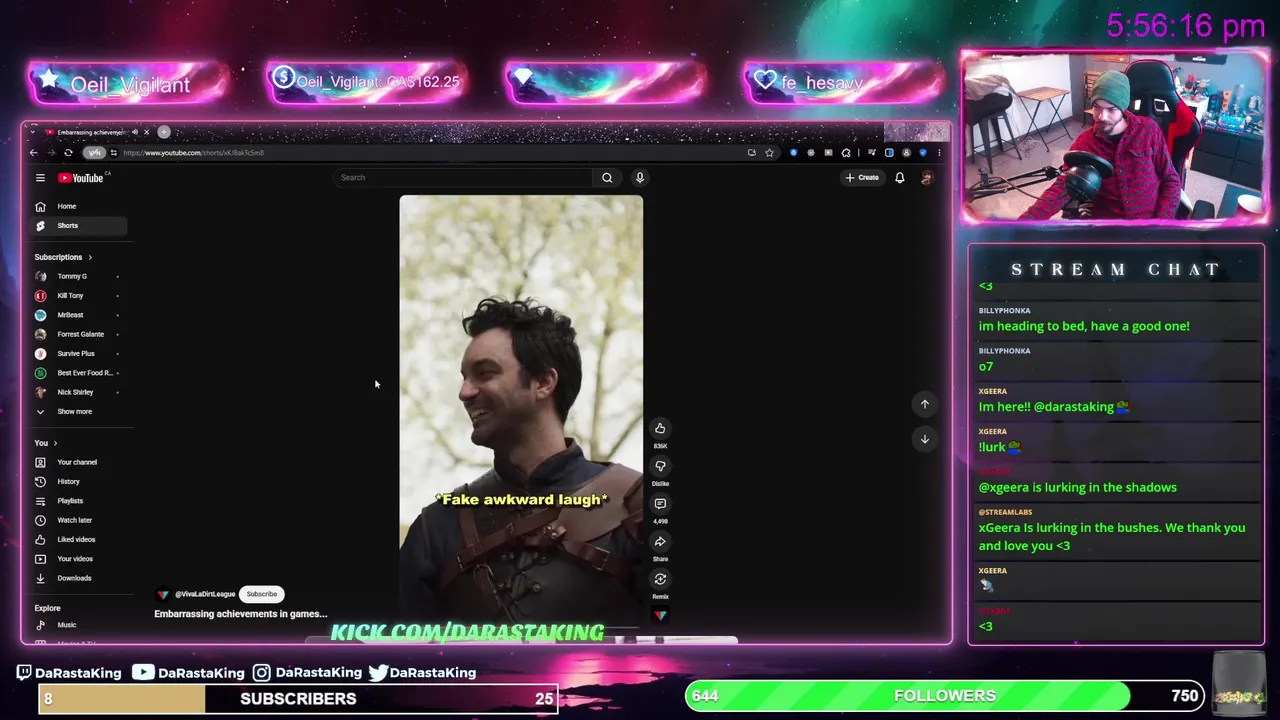Open Your videos
The image size is (1280, 720).
point(78,559)
